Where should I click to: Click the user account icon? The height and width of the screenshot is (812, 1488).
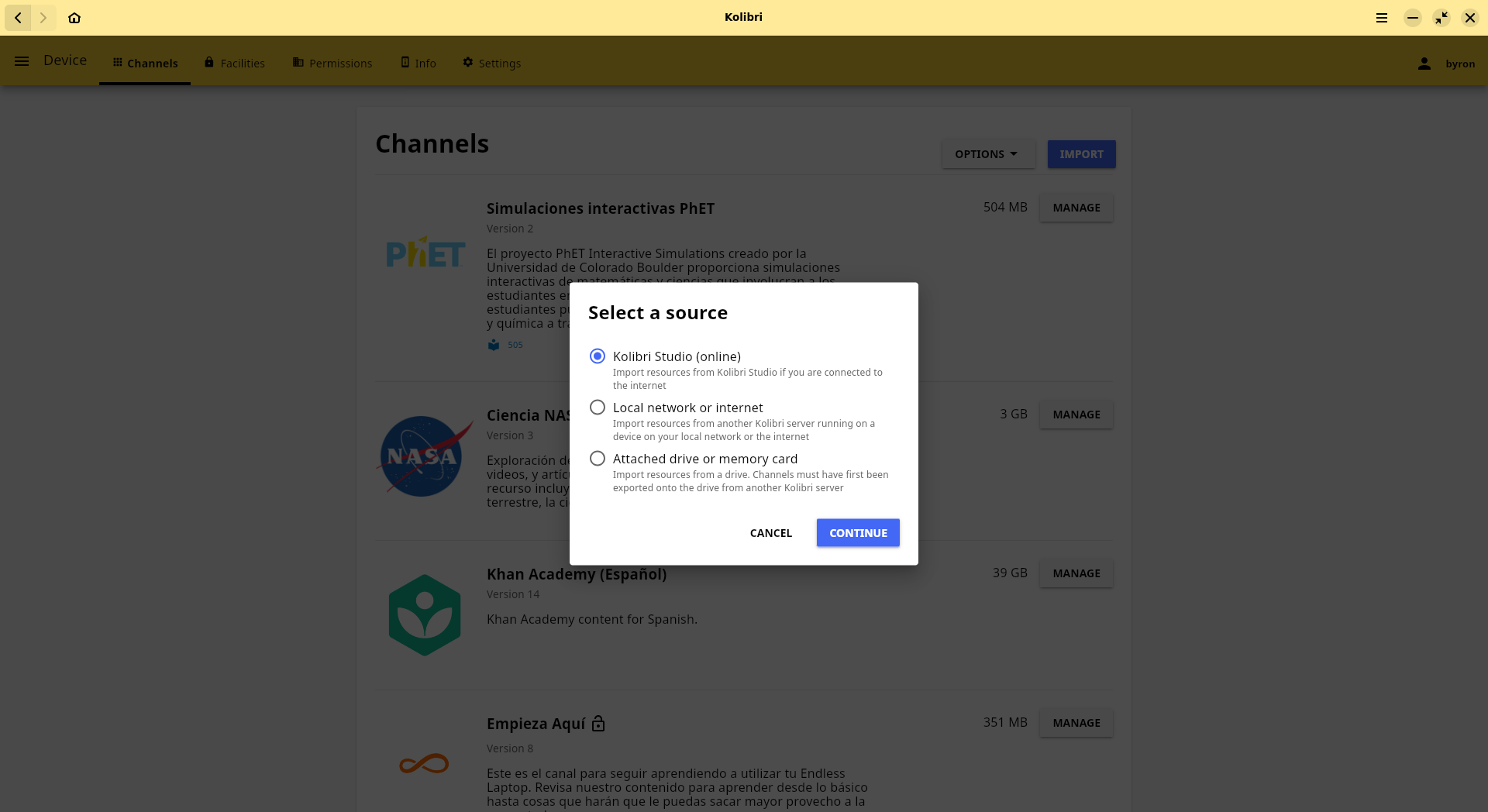click(x=1424, y=64)
